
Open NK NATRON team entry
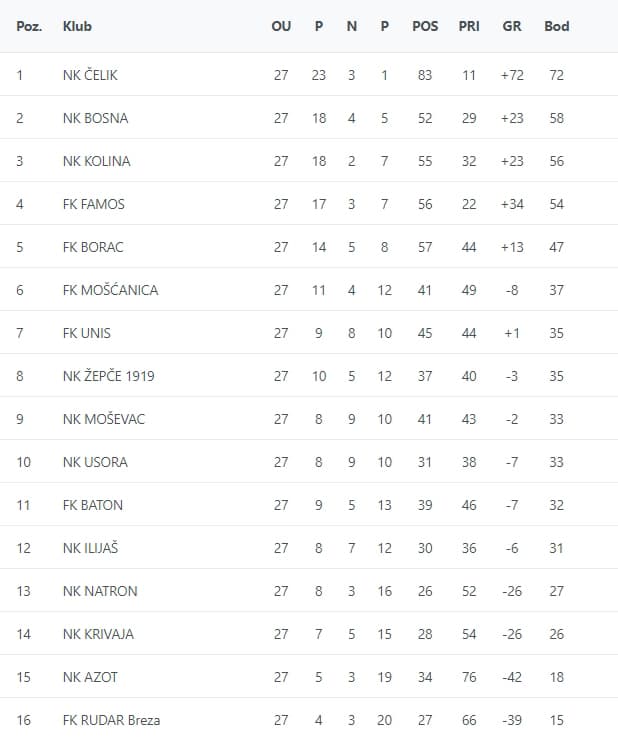(x=100, y=591)
